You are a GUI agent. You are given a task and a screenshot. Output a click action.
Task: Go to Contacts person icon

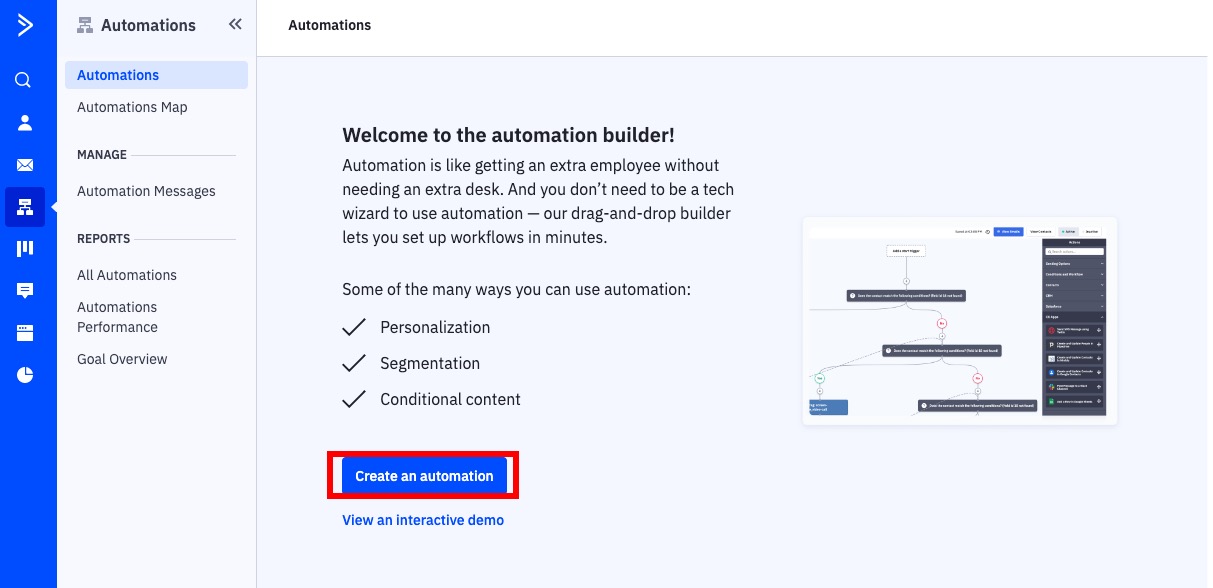25,123
